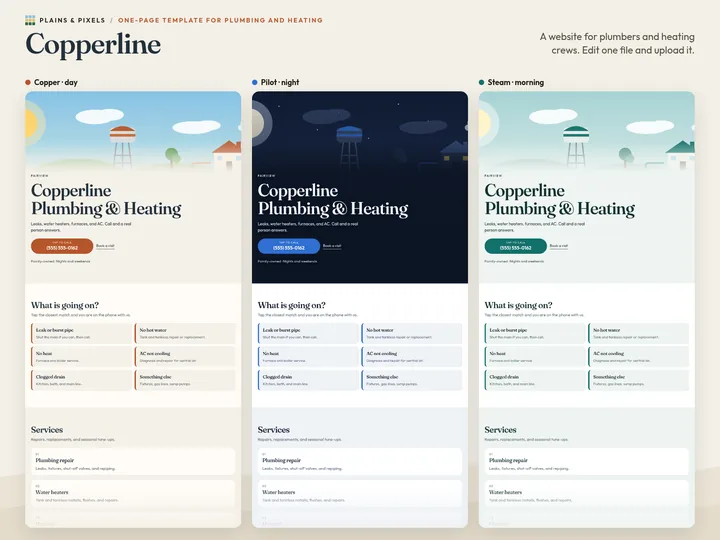Choose No hot water in Copper preview

[x=185, y=333]
